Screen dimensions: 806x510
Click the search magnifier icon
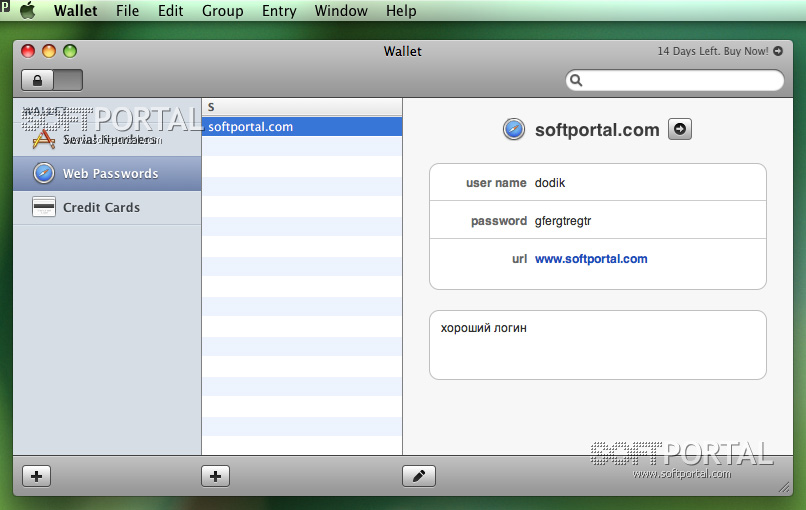[576, 80]
